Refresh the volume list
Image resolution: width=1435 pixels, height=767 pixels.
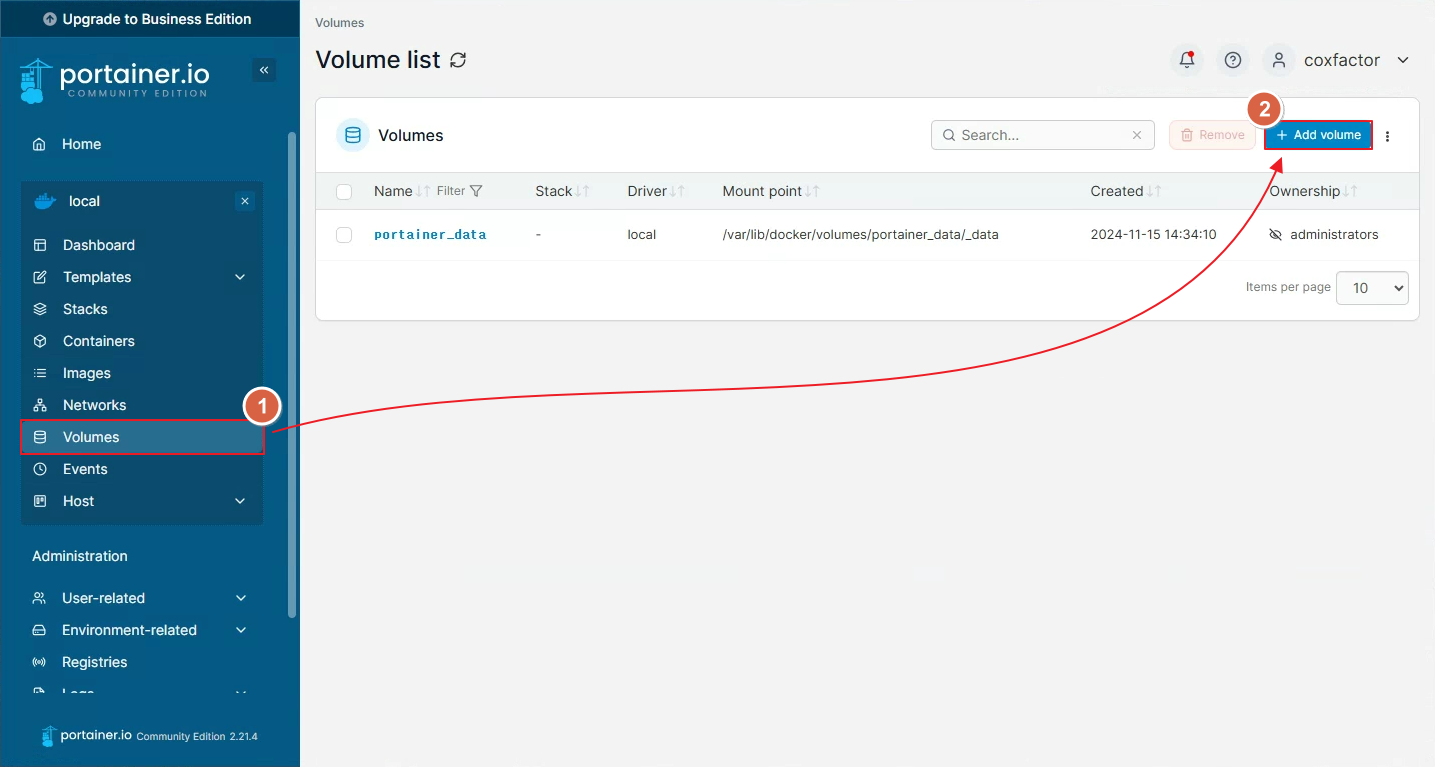458,60
